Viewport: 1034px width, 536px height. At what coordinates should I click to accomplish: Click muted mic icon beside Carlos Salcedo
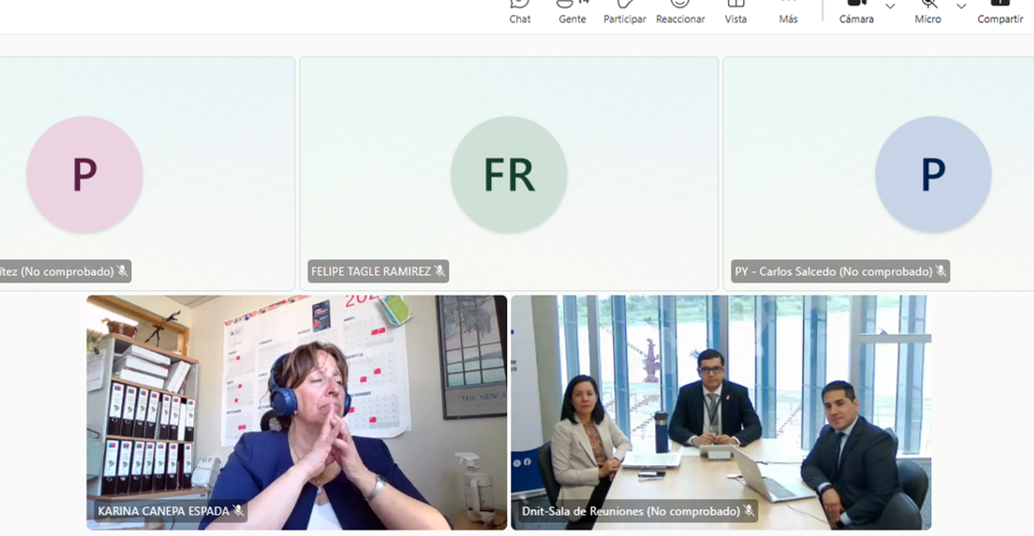941,271
